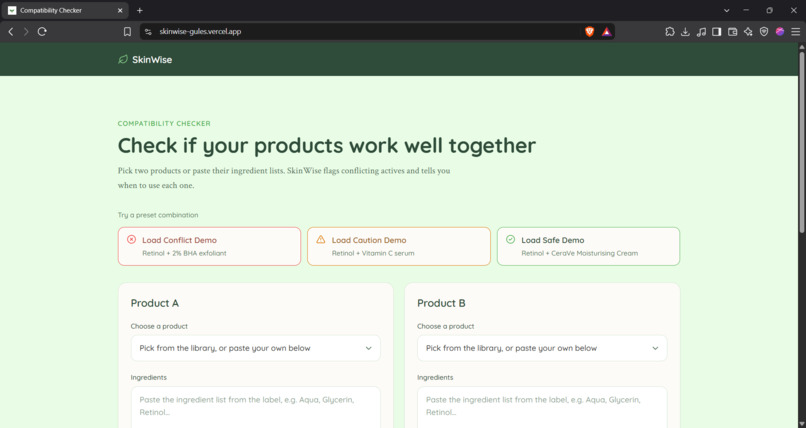Click the Brave Rewards triangle icon
806x428 pixels.
tap(607, 32)
